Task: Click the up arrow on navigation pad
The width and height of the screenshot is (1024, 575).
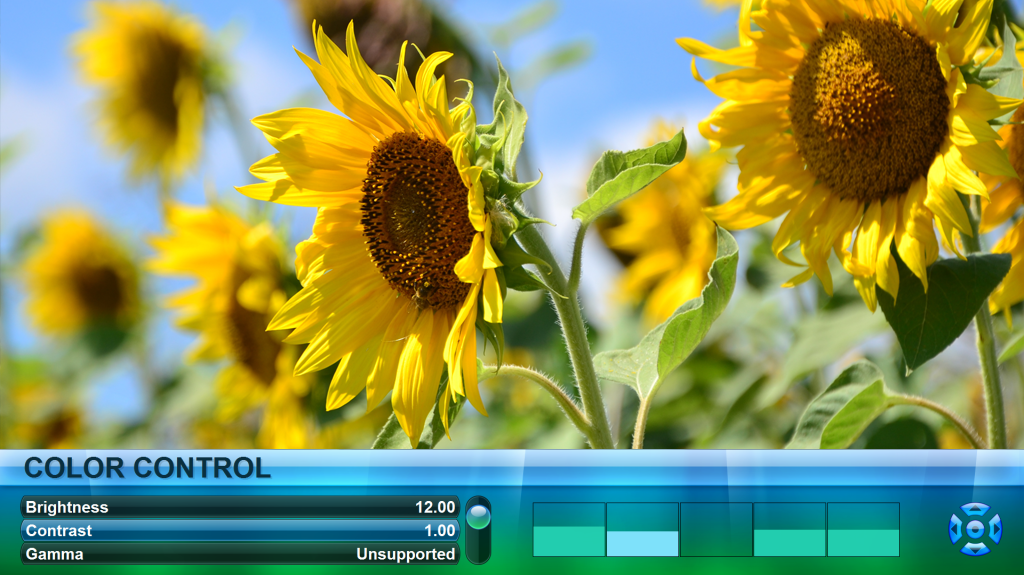Action: [975, 508]
